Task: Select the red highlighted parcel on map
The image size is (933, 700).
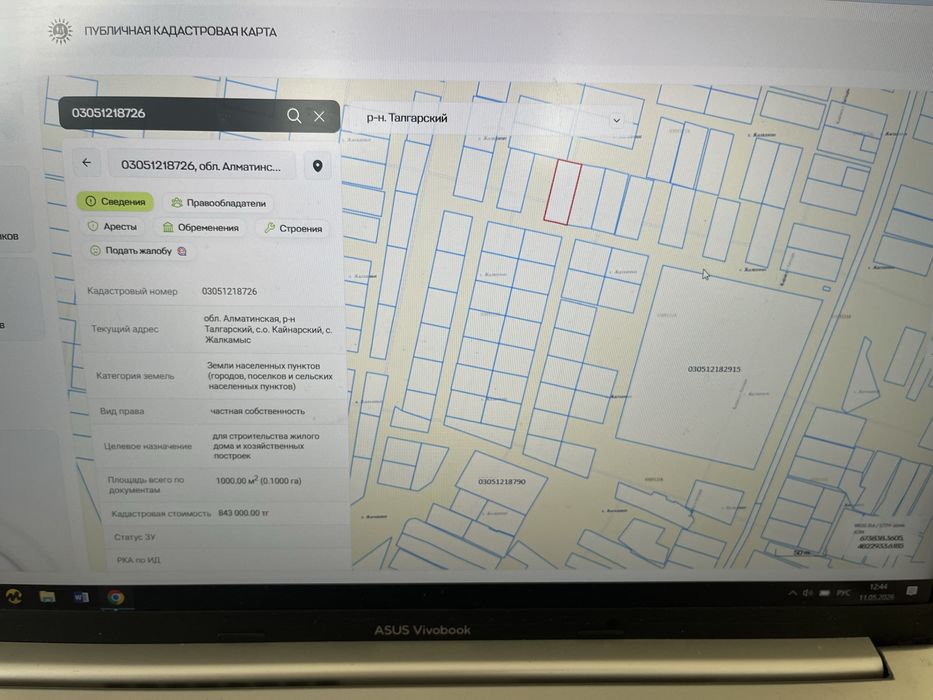Action: pyautogui.click(x=562, y=192)
